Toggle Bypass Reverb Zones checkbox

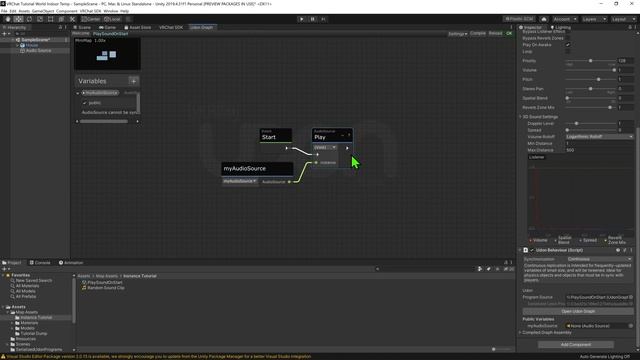pos(567,38)
